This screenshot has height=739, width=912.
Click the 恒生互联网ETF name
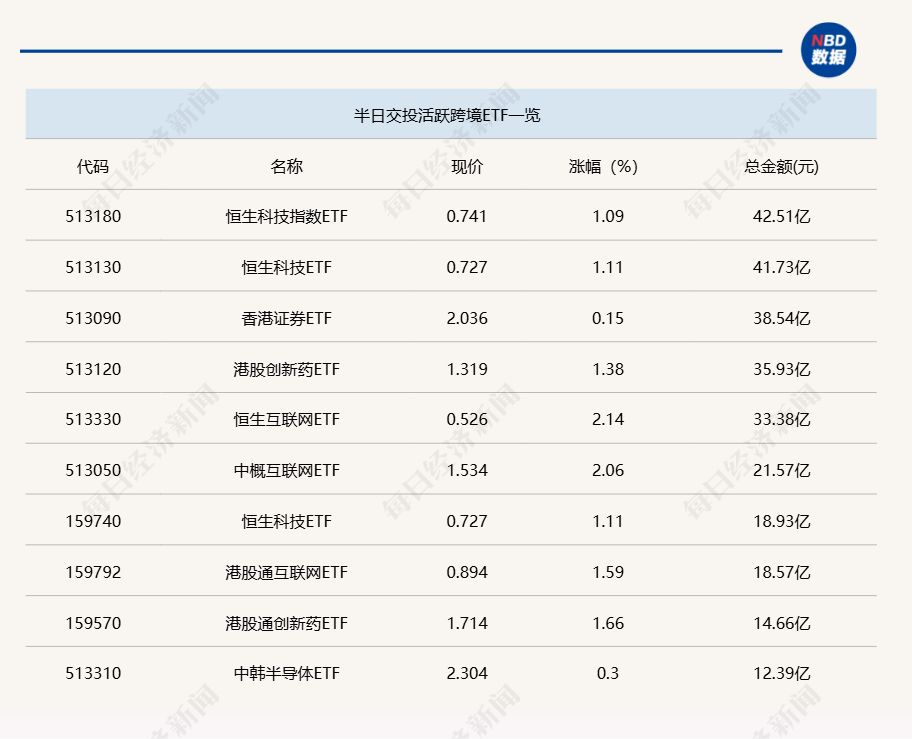286,420
